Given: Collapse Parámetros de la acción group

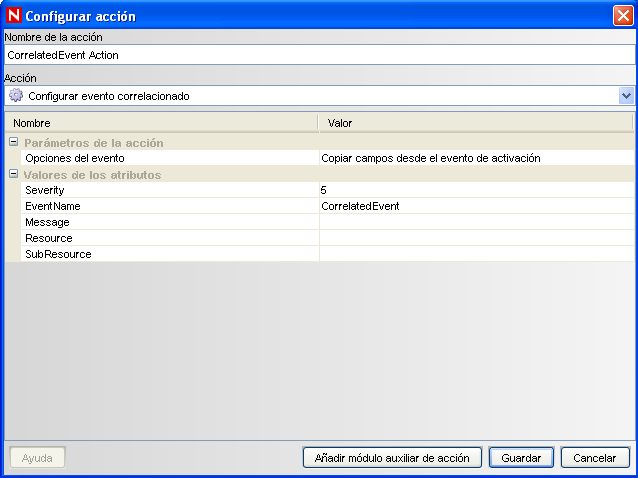Looking at the screenshot, I should tap(13, 142).
